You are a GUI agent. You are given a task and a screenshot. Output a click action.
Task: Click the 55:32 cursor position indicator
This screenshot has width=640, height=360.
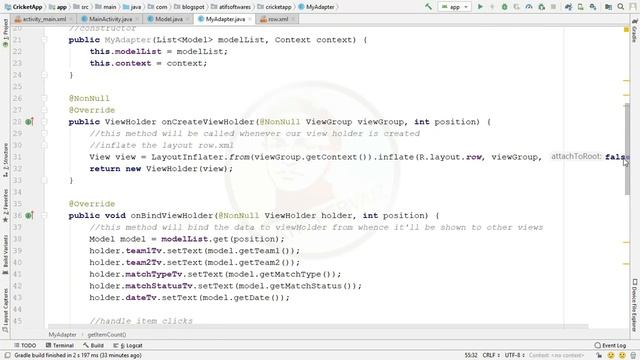tap(471, 356)
